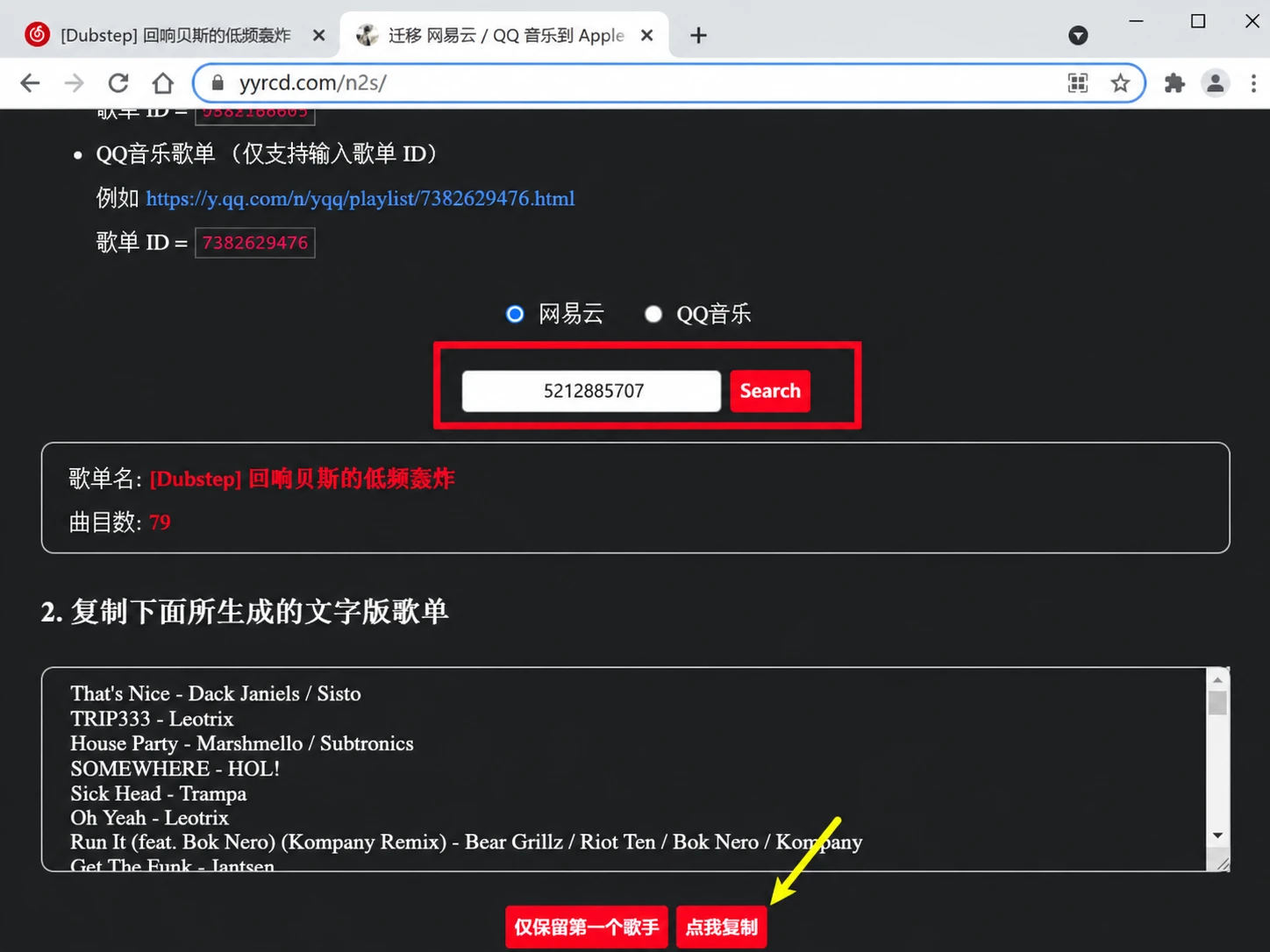
Task: Click the line "House Party - Marshmello / Subtronics"
Action: 242,743
